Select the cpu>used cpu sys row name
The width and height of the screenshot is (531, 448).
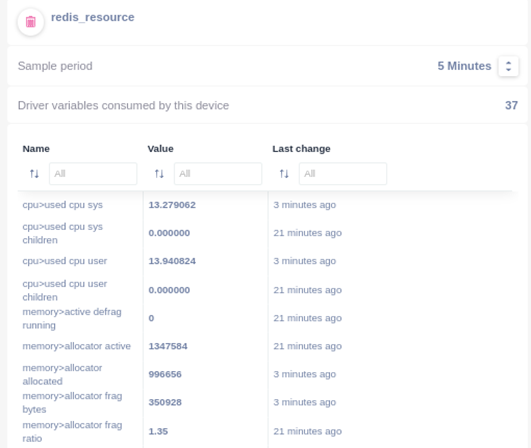tap(63, 205)
